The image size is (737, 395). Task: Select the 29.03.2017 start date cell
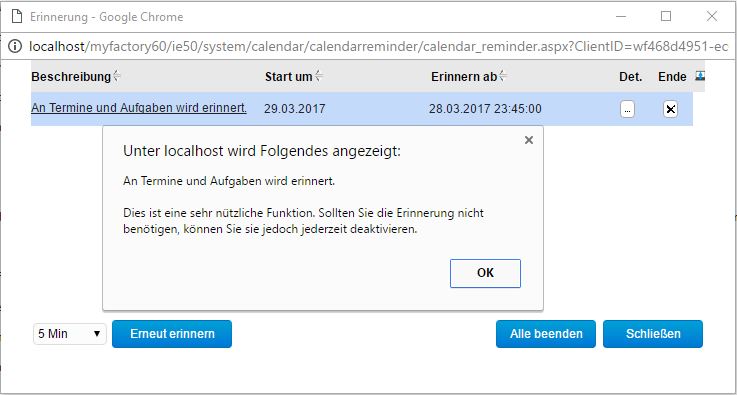[x=295, y=109]
